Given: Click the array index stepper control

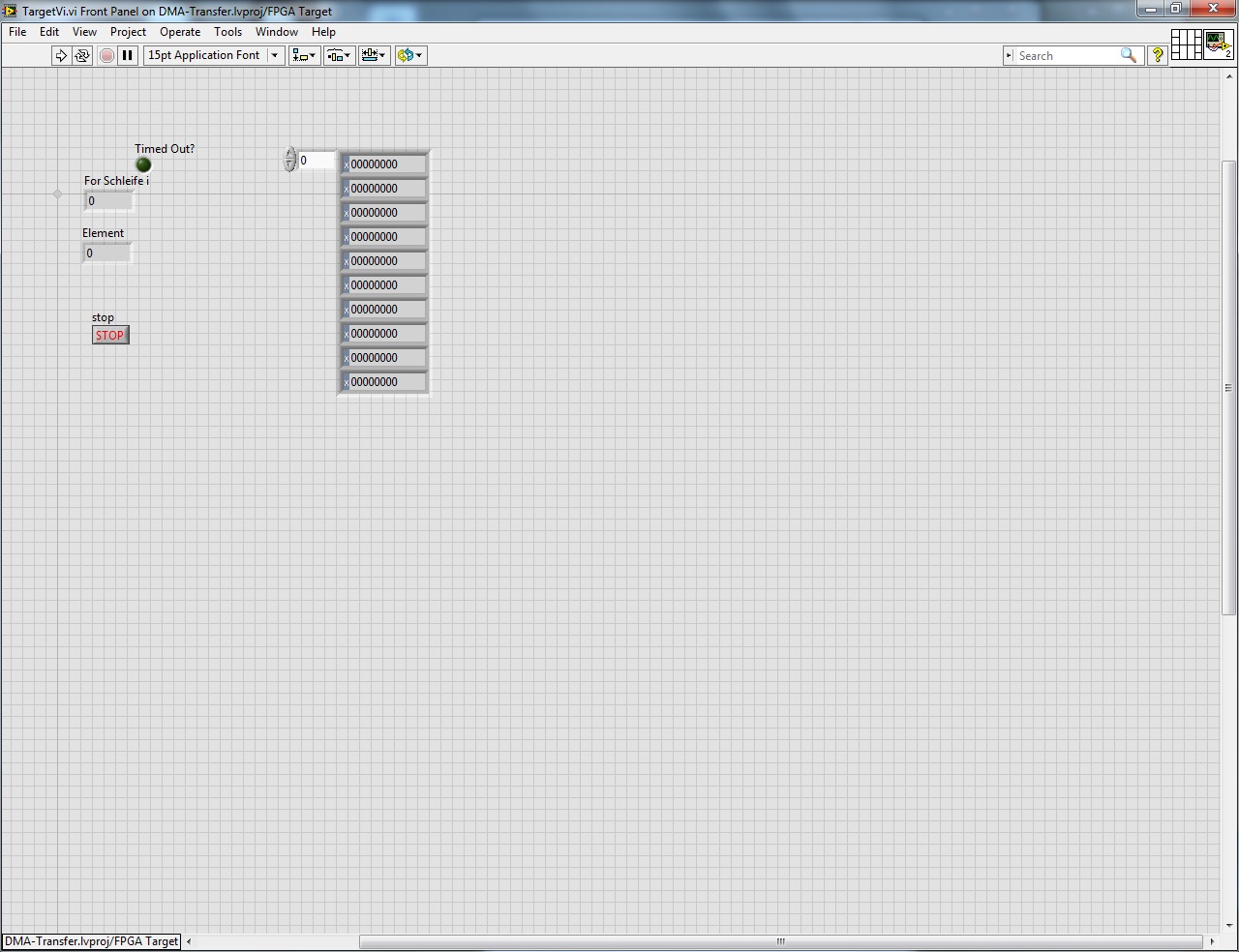Looking at the screenshot, I should click(x=289, y=160).
